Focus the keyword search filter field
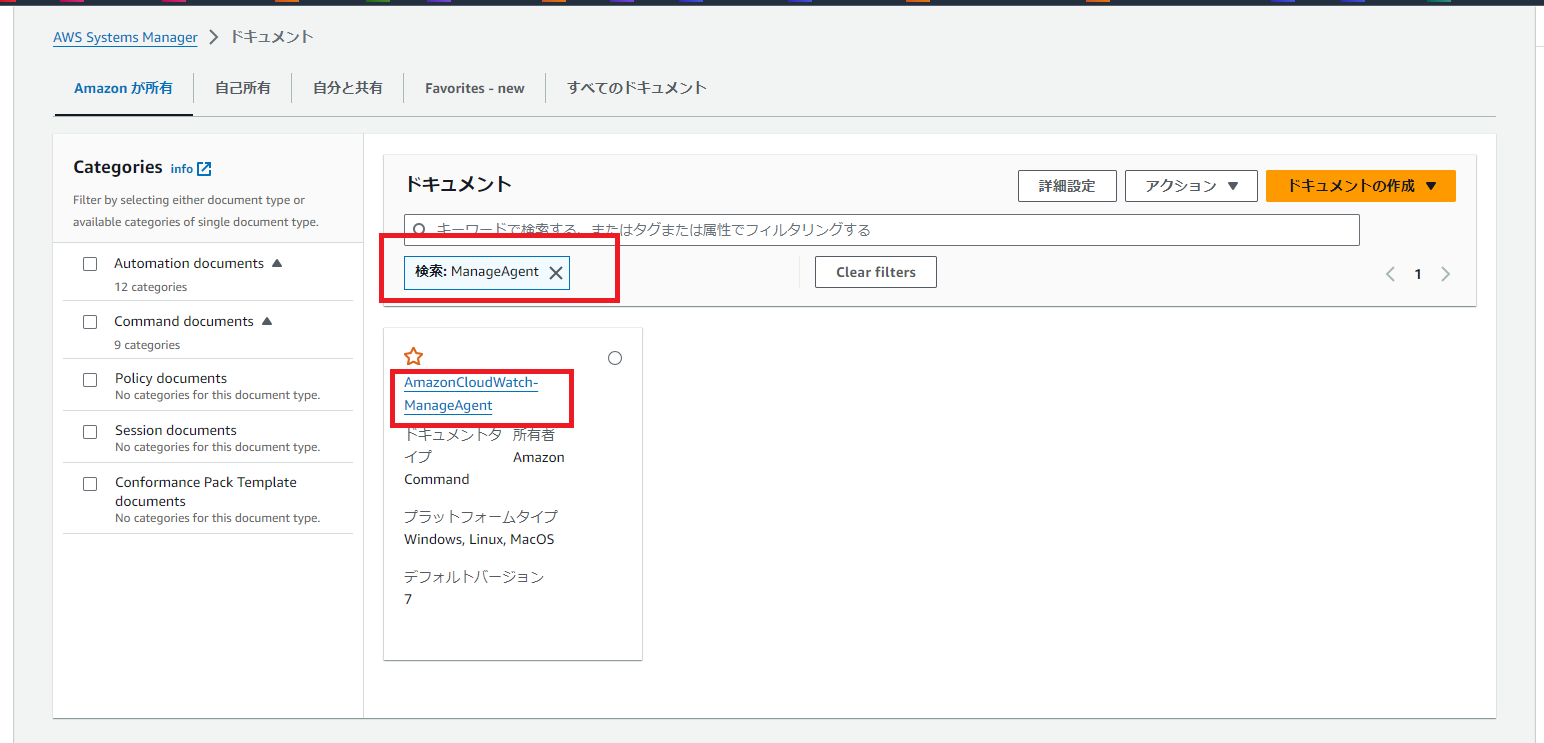This screenshot has width=1544, height=743. (x=882, y=230)
